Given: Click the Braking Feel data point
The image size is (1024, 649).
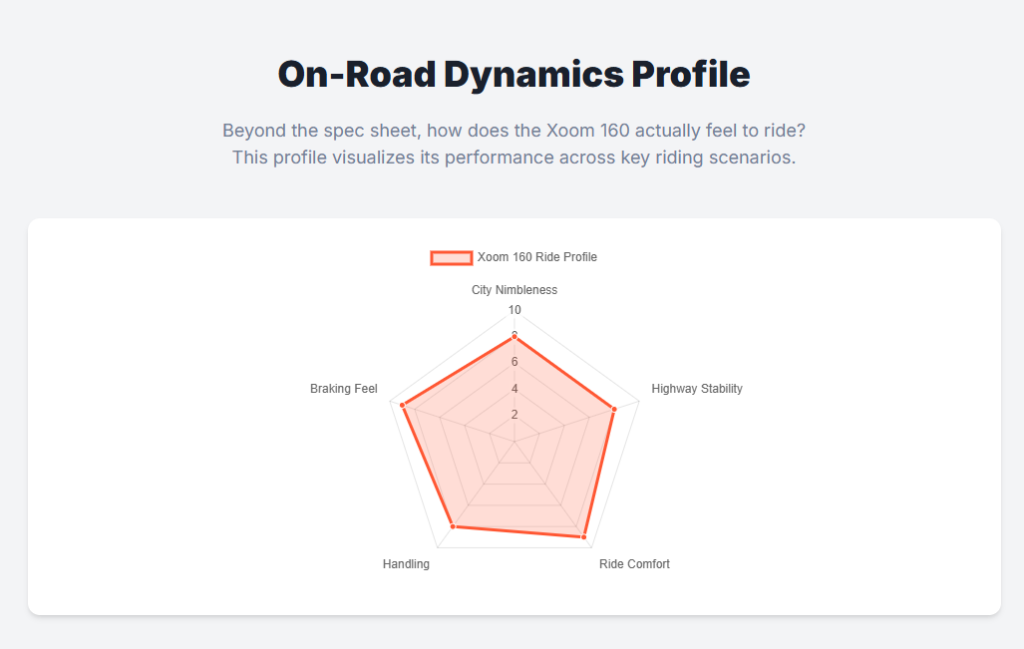Looking at the screenshot, I should (402, 405).
